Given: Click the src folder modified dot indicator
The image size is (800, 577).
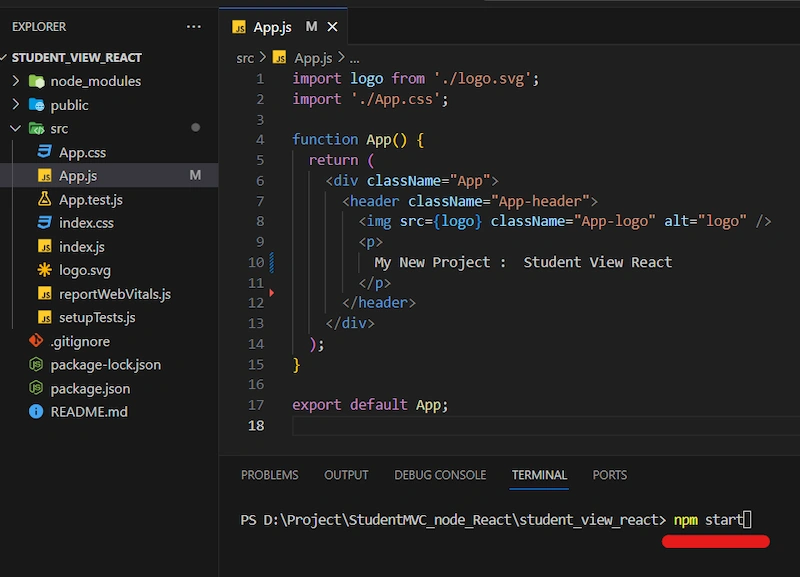Looking at the screenshot, I should (x=195, y=128).
